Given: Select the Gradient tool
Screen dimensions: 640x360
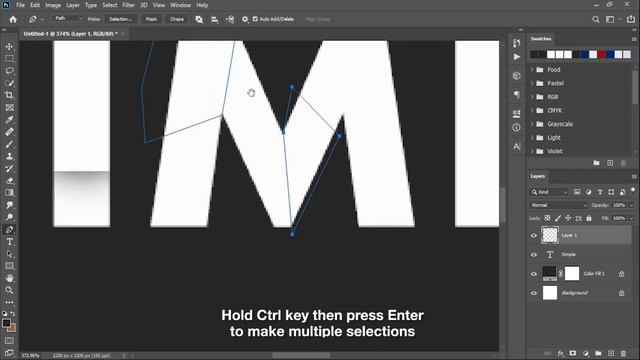Looking at the screenshot, I should (9, 193).
